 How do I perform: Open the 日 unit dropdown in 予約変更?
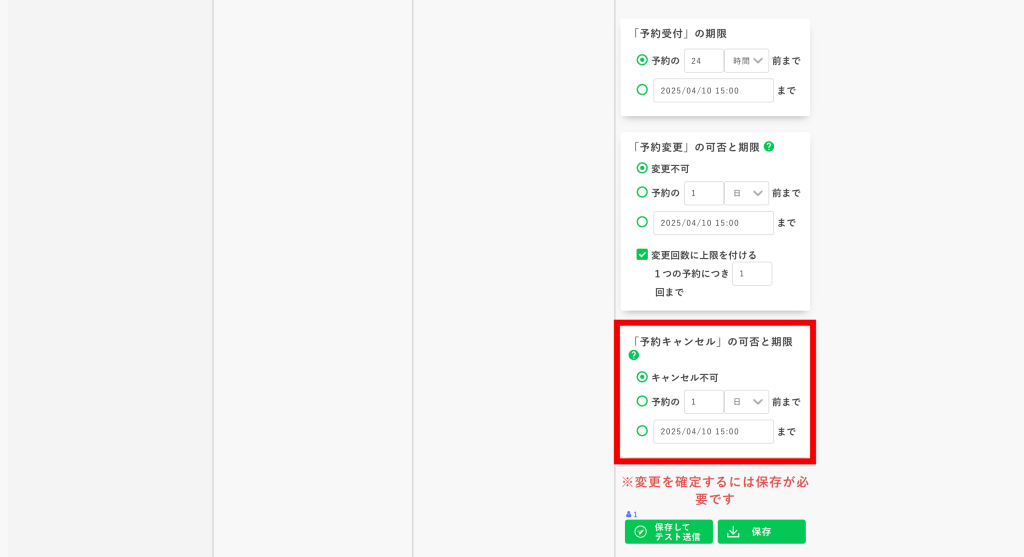746,193
